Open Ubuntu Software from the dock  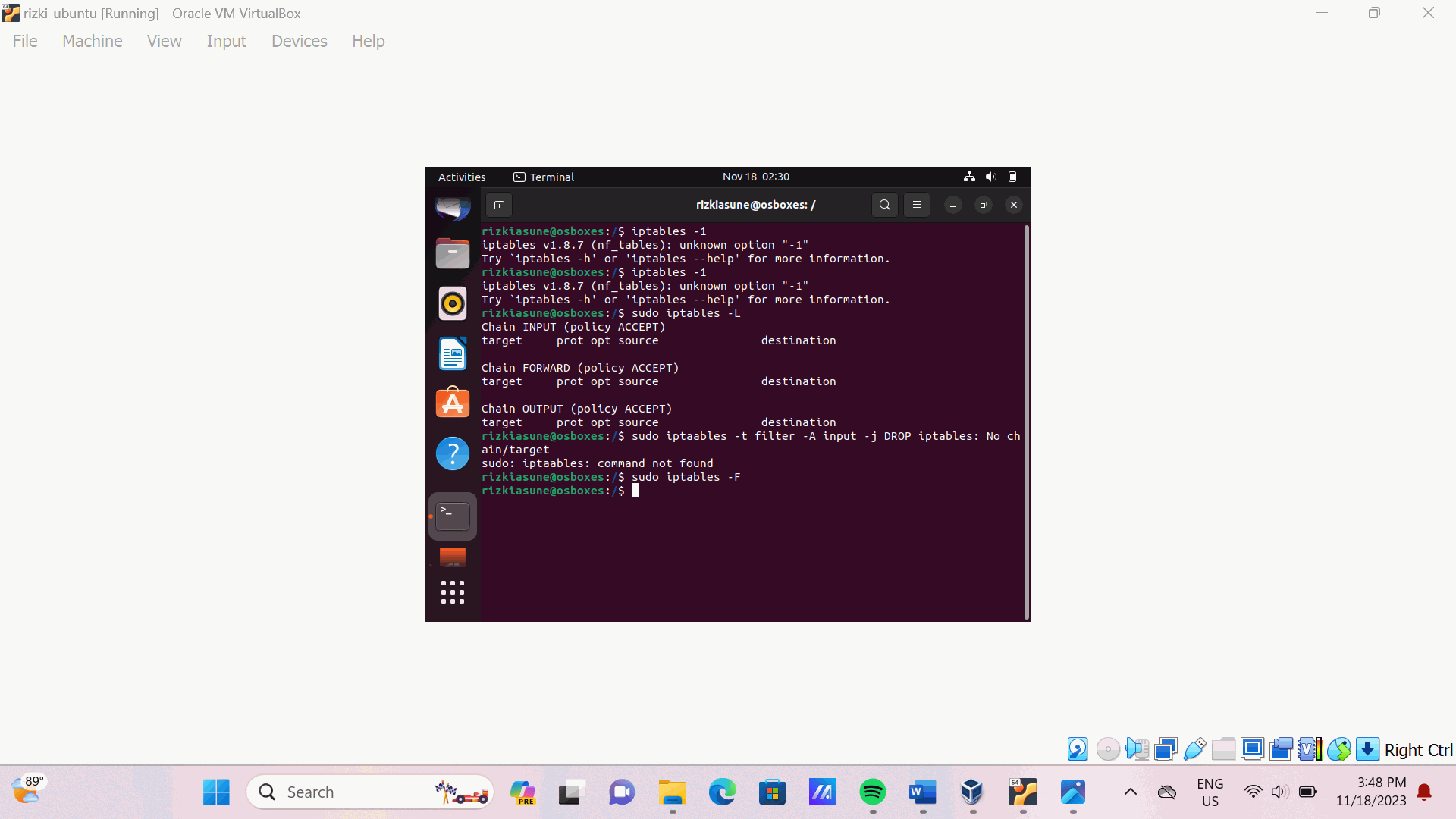(x=453, y=403)
